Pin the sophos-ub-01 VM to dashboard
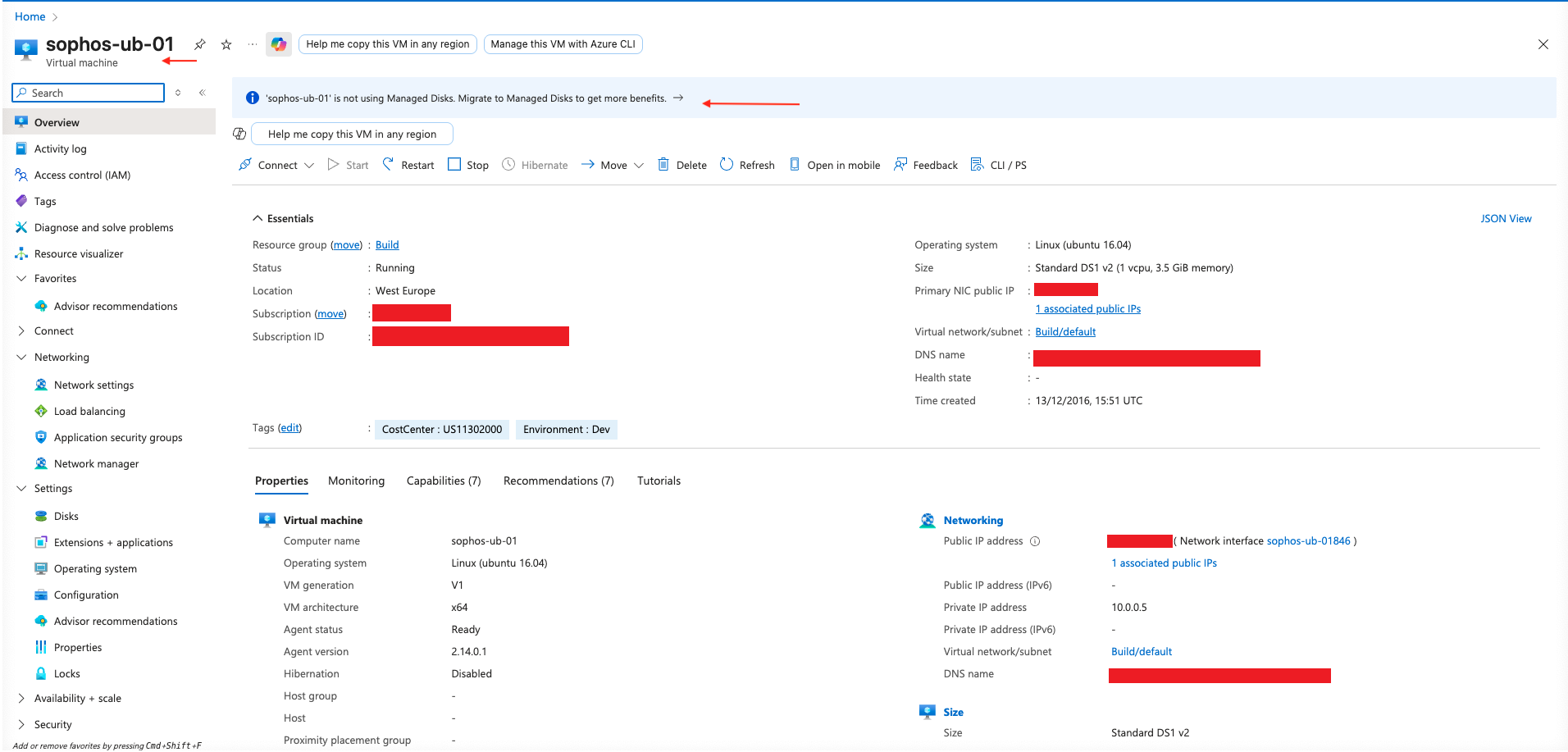 coord(199,44)
